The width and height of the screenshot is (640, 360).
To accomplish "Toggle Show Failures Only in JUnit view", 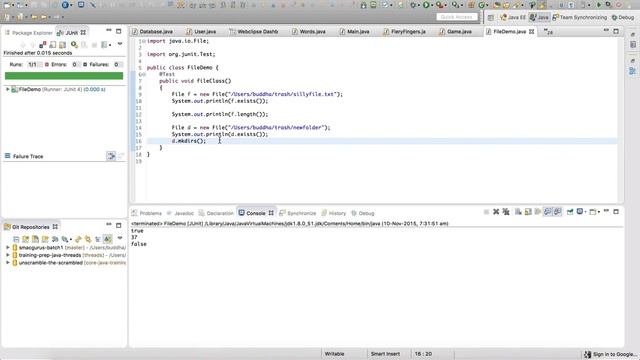I will (42, 44).
